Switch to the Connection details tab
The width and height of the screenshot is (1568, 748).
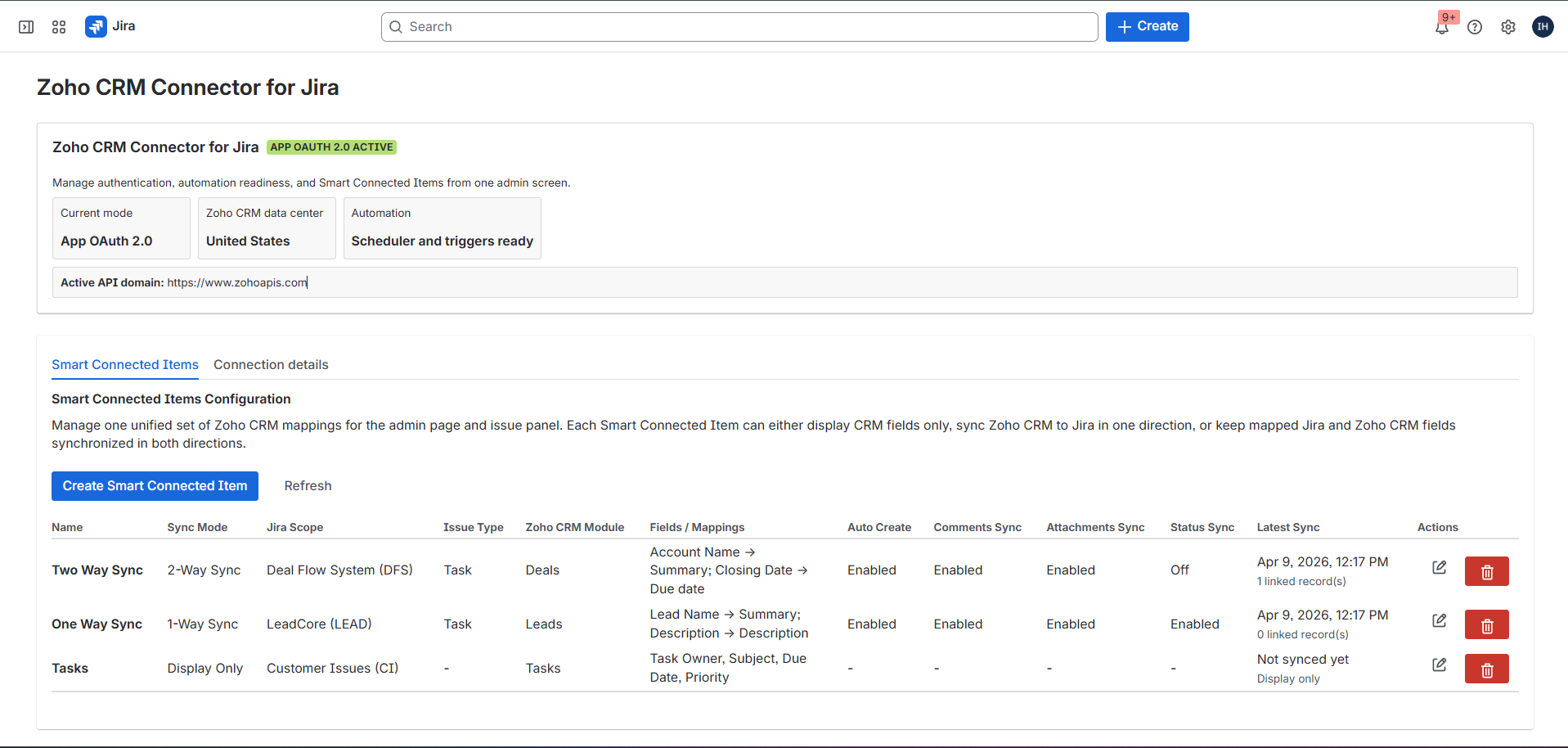pyautogui.click(x=271, y=364)
